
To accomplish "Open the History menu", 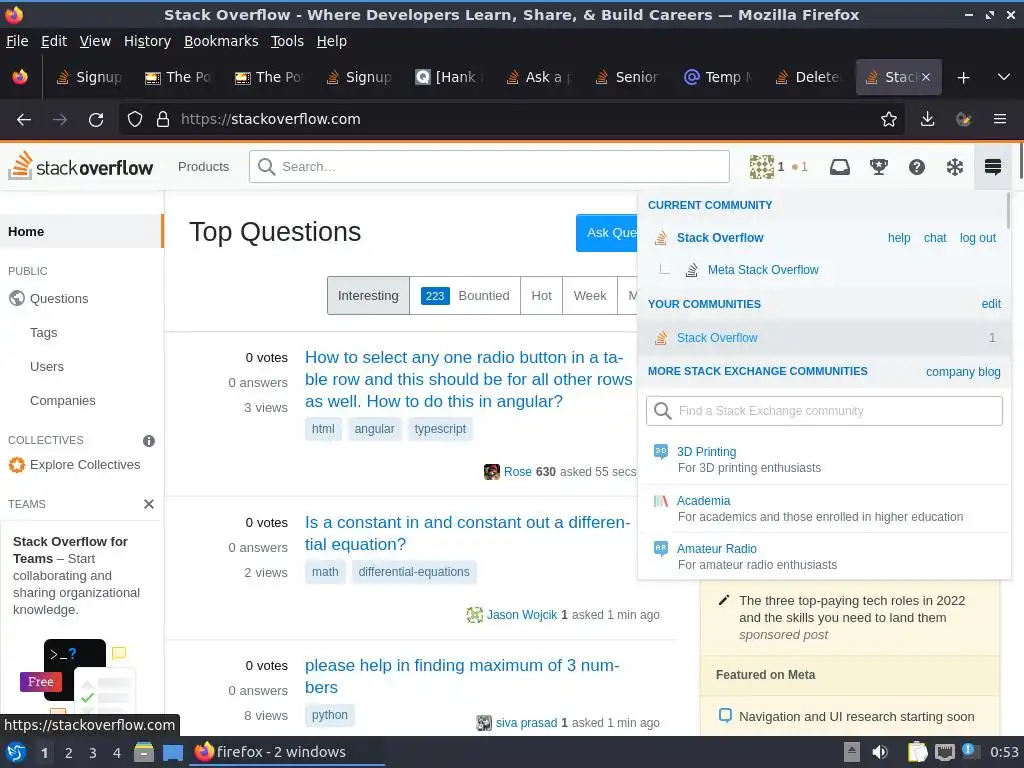I will click(x=147, y=41).
